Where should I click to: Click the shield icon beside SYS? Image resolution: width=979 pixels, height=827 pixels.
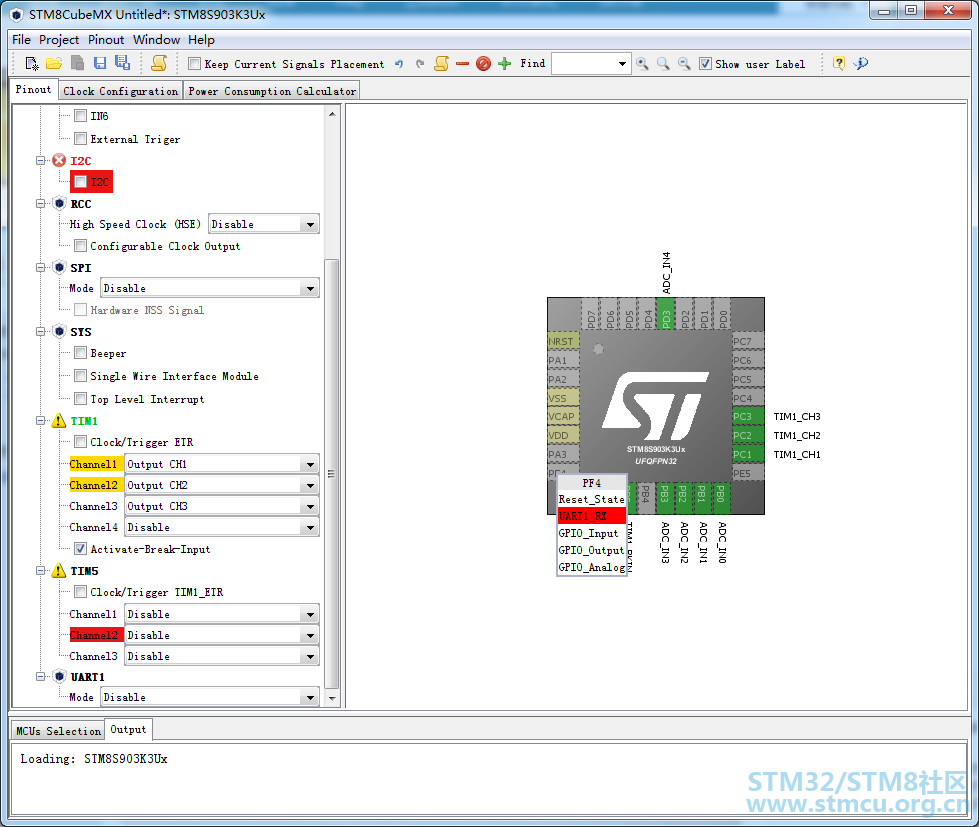point(59,331)
